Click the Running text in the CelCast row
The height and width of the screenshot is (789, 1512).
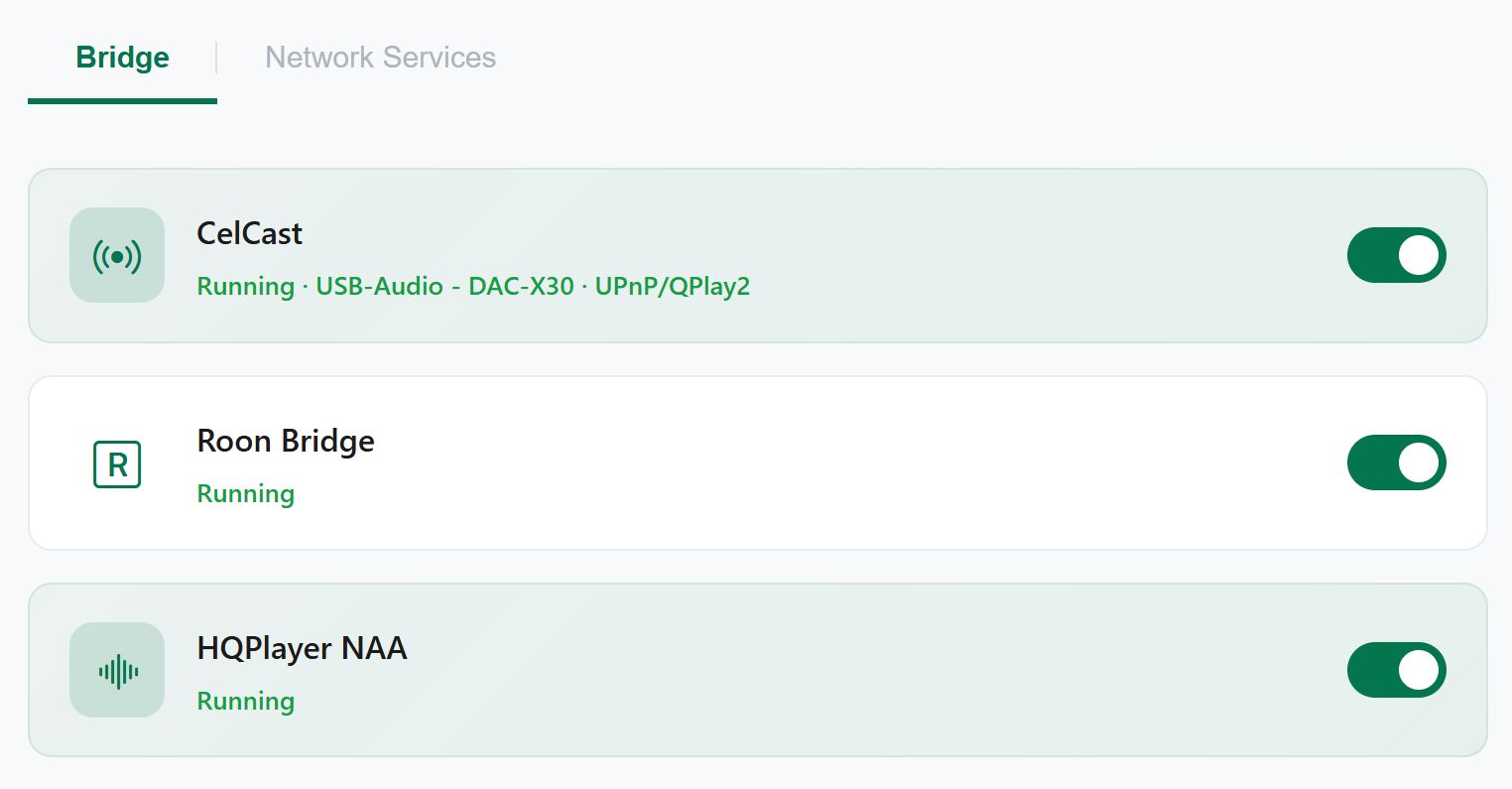point(245,287)
